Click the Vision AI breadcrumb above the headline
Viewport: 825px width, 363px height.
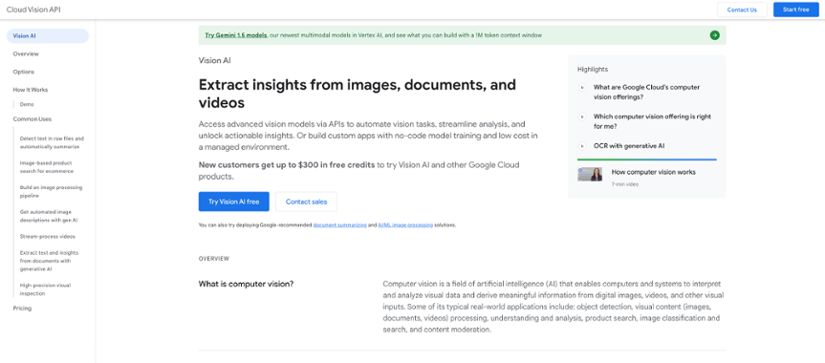[215, 60]
